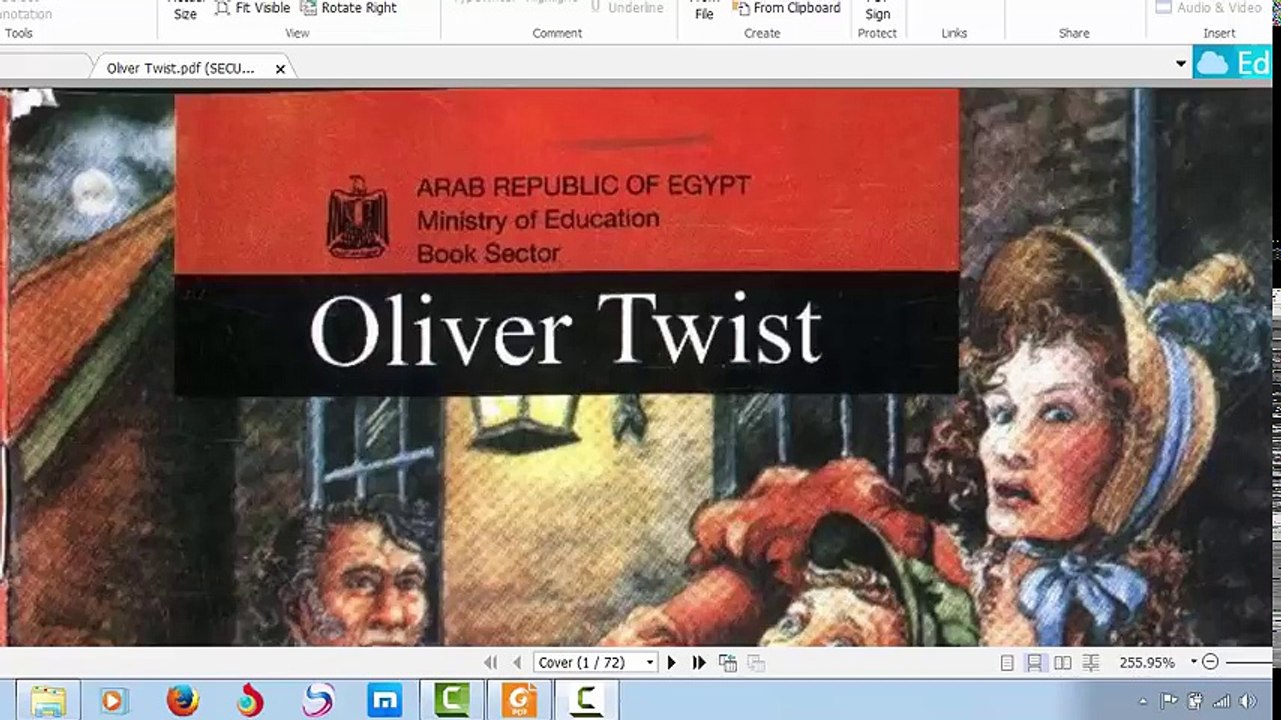Switch to the Oliver Twist.pdf tab

point(180,69)
